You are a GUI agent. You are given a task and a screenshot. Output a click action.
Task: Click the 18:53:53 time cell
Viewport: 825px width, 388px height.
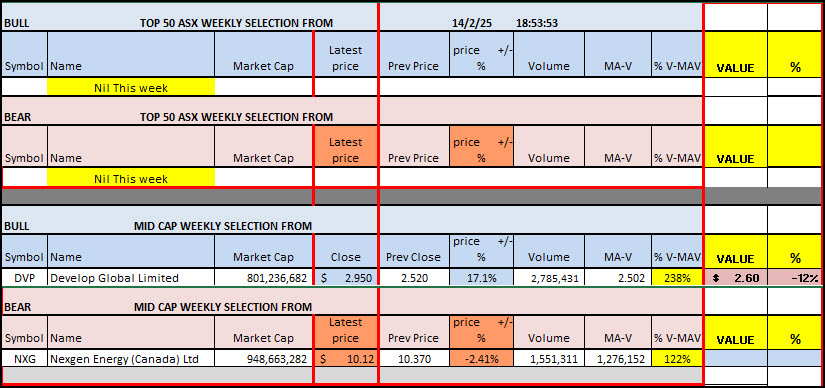[538, 23]
